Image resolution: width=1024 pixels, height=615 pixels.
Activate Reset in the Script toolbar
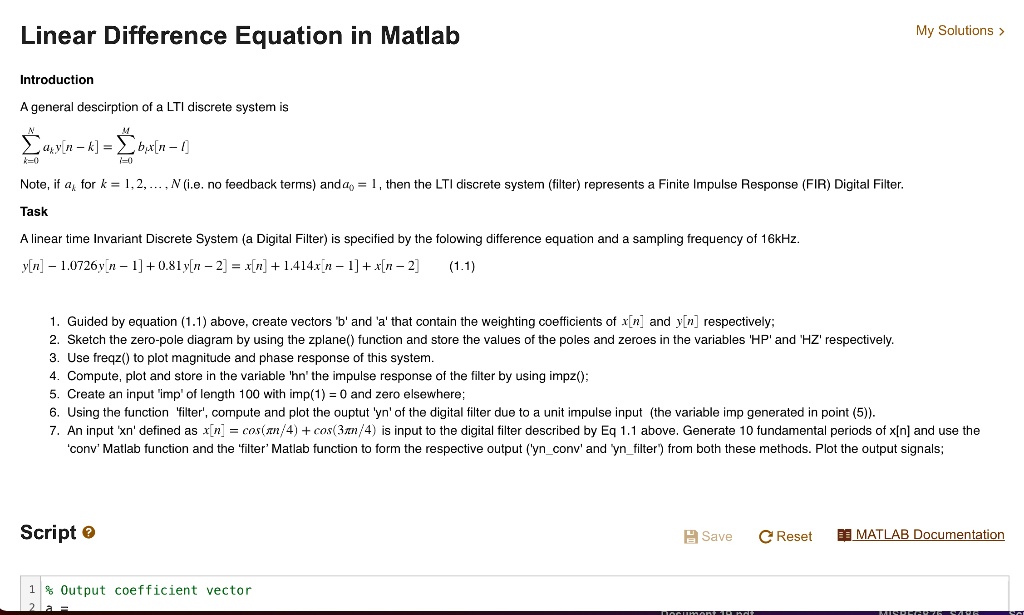coord(785,536)
